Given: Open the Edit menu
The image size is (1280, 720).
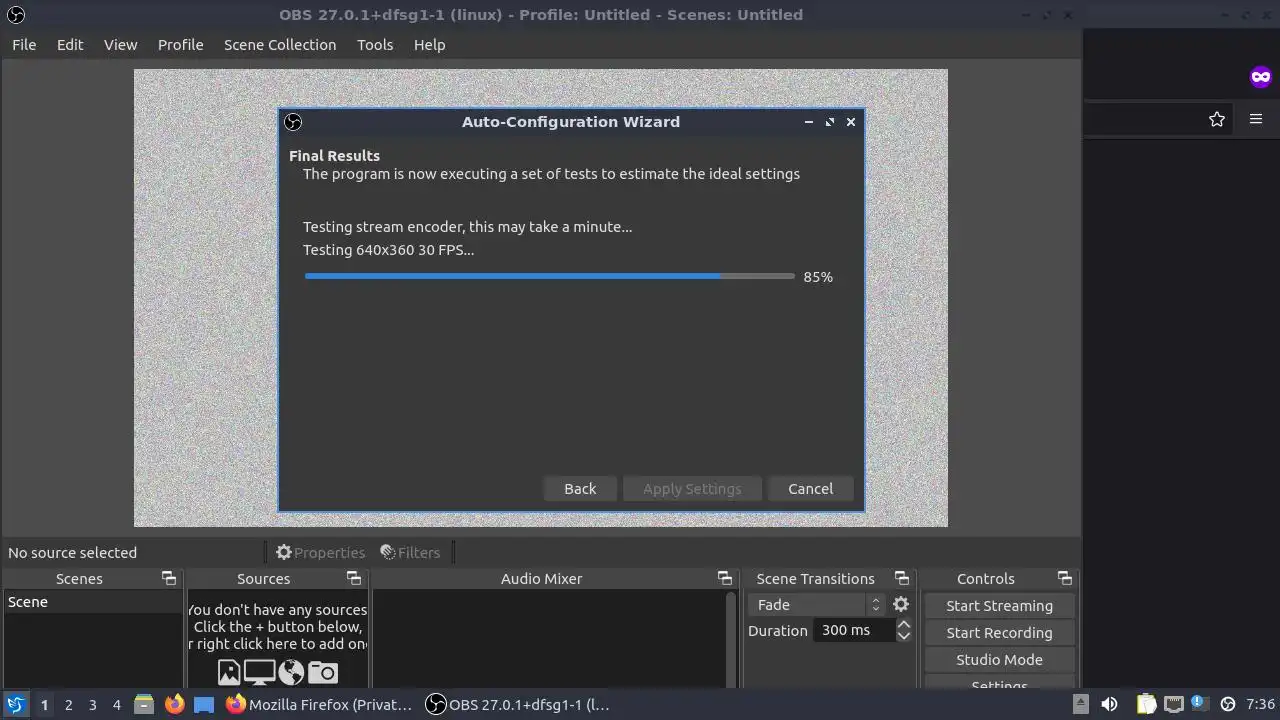Looking at the screenshot, I should [70, 45].
